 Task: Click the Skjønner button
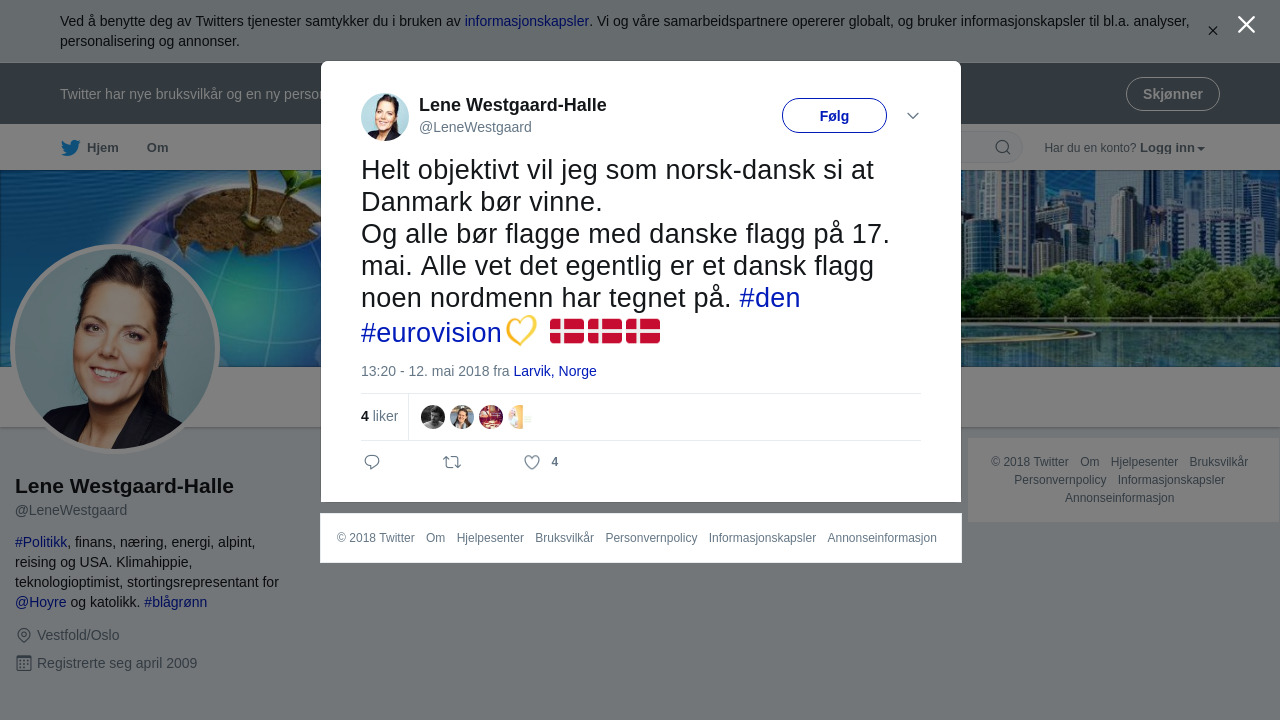[1173, 94]
